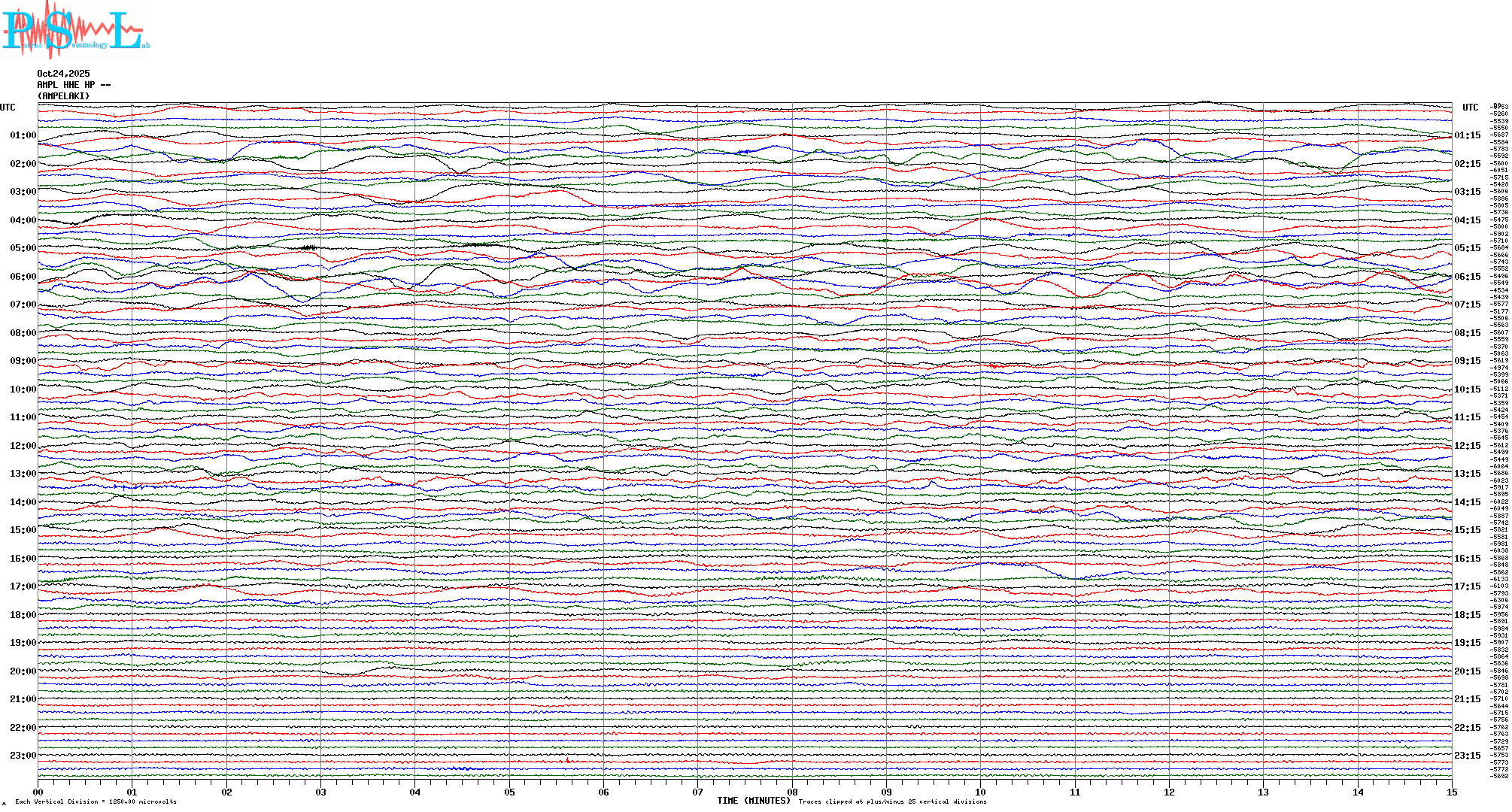The height and width of the screenshot is (812, 1512).
Task: Click minute tick 00 on bottom axis
Action: (38, 792)
